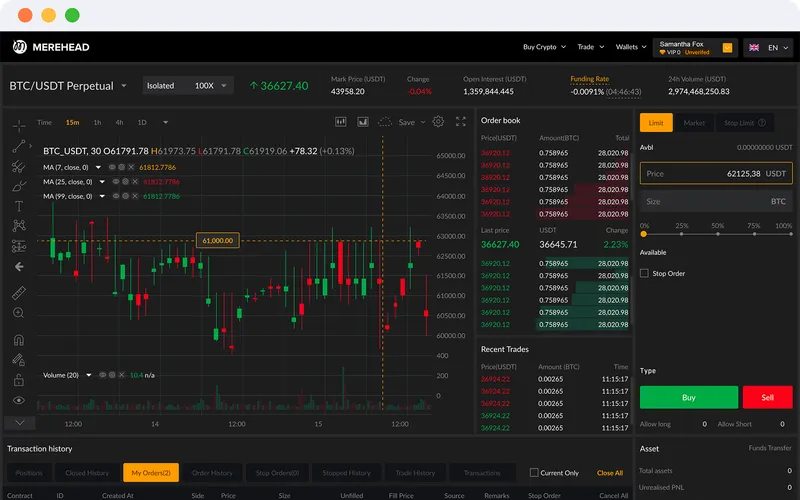800x500 pixels.
Task: Open the Save dropdown chevron
Action: tap(423, 122)
